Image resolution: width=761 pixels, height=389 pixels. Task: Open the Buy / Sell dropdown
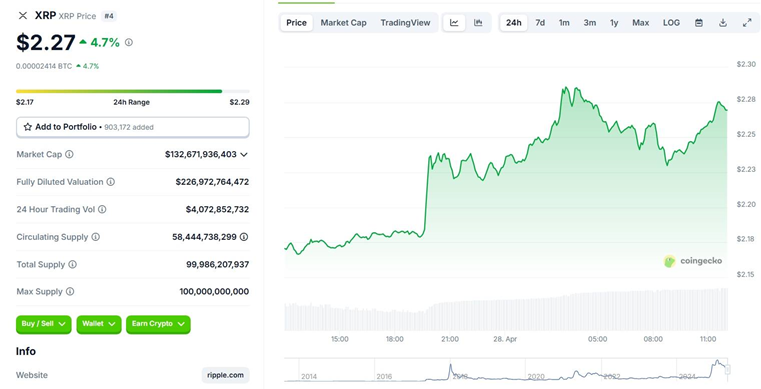(44, 324)
